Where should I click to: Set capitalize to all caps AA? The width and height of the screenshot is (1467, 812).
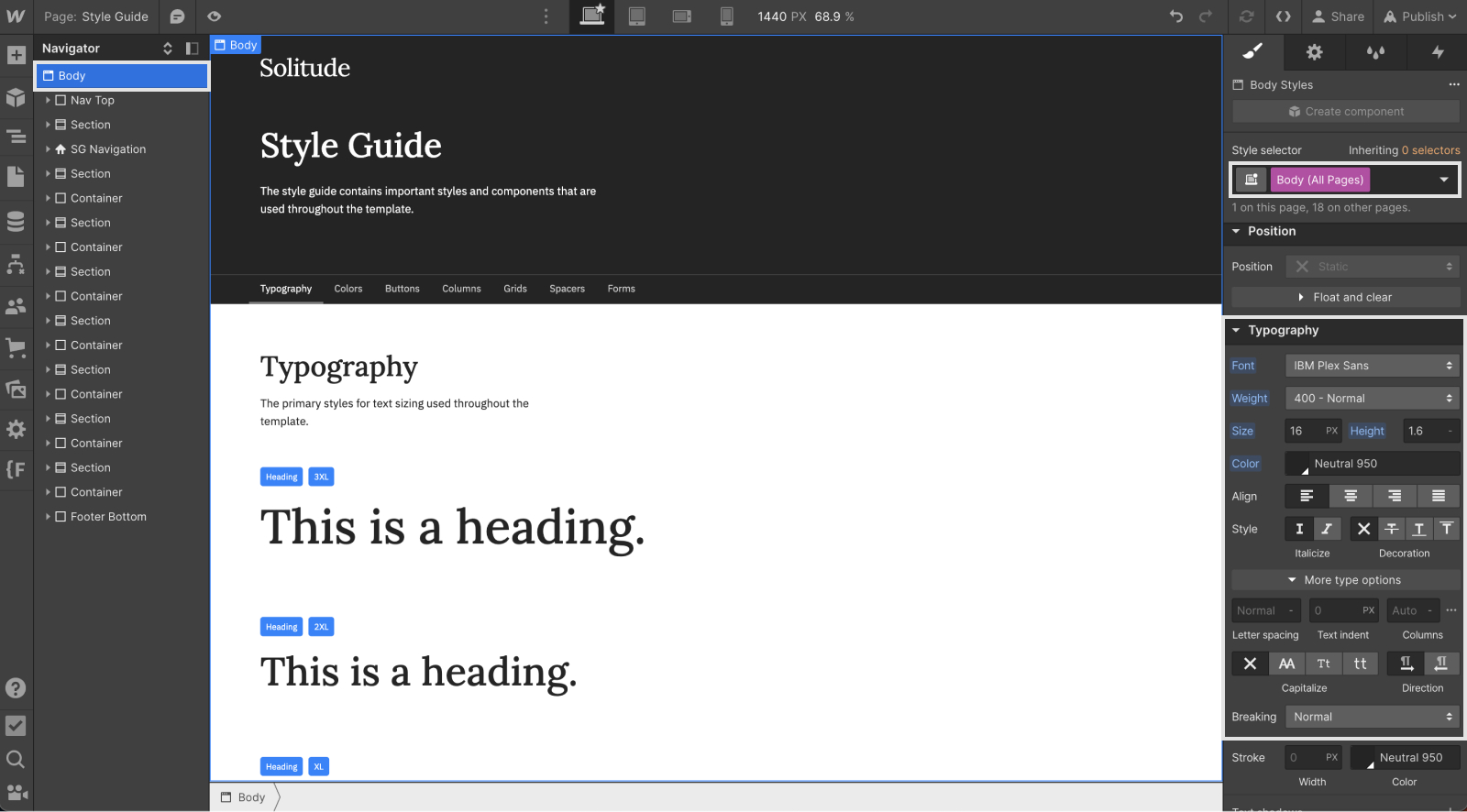[1287, 664]
